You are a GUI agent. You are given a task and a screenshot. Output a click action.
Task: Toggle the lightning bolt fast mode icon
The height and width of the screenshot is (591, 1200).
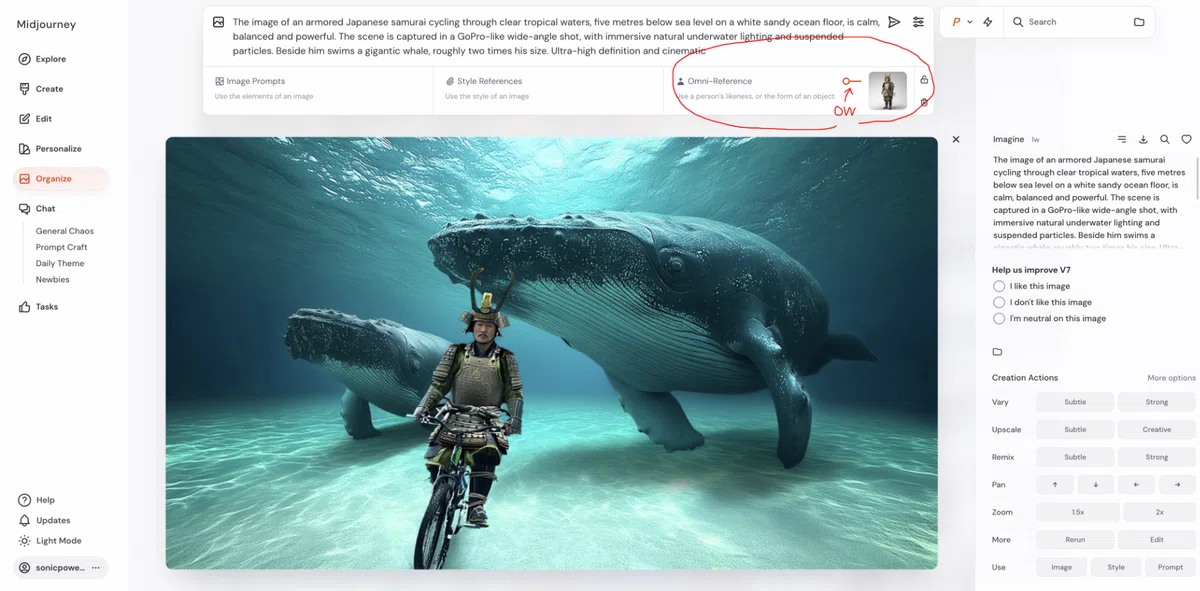[988, 22]
